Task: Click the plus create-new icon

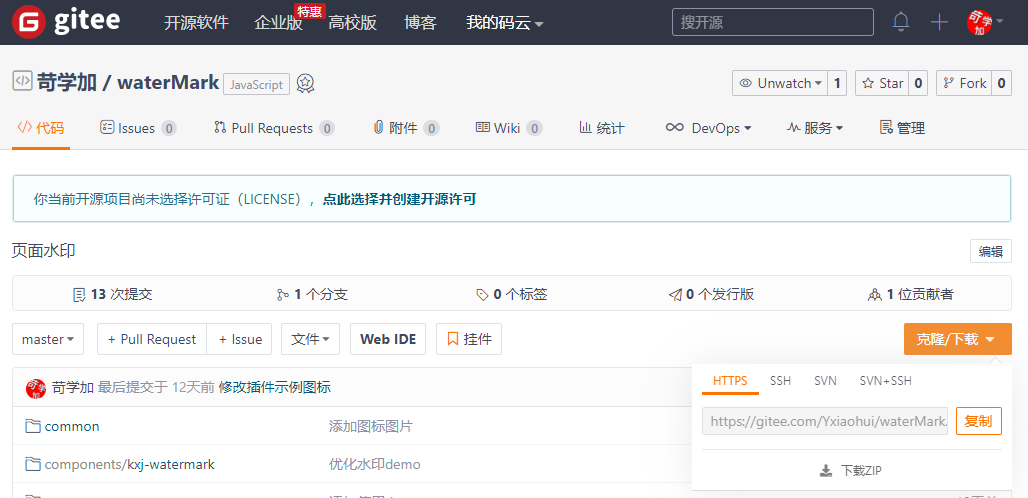Action: click(x=939, y=22)
